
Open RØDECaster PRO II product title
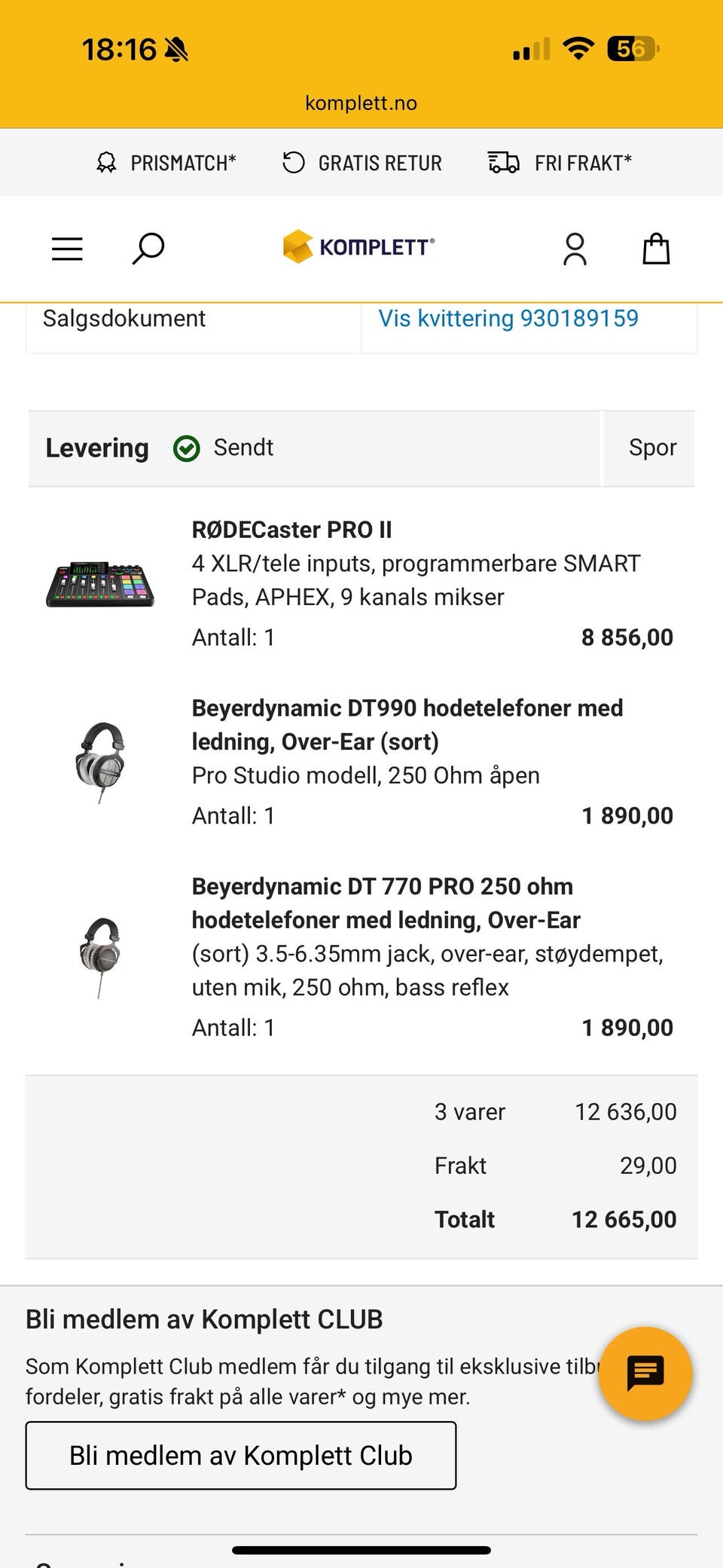click(291, 530)
